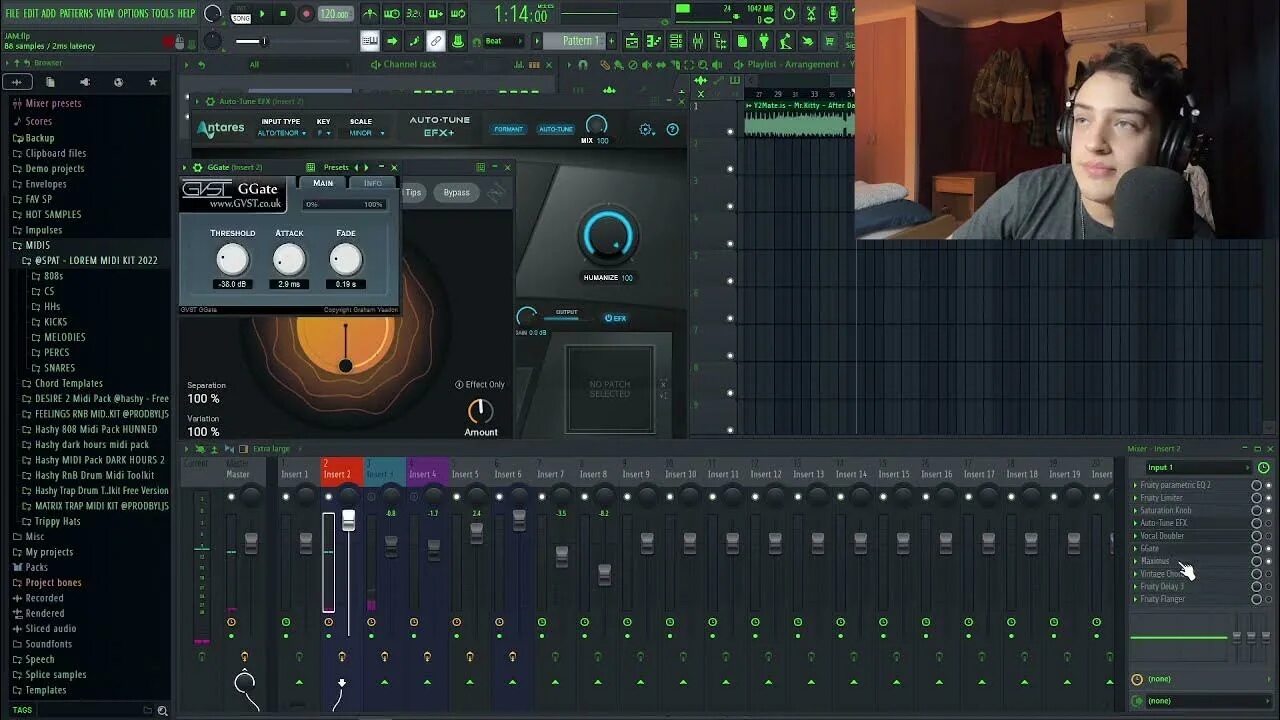Click the browser files tab icon

tap(50, 82)
